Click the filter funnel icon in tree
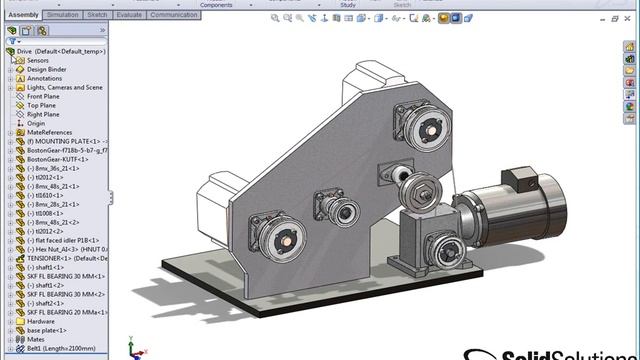The width and height of the screenshot is (640, 360). (x=12, y=41)
